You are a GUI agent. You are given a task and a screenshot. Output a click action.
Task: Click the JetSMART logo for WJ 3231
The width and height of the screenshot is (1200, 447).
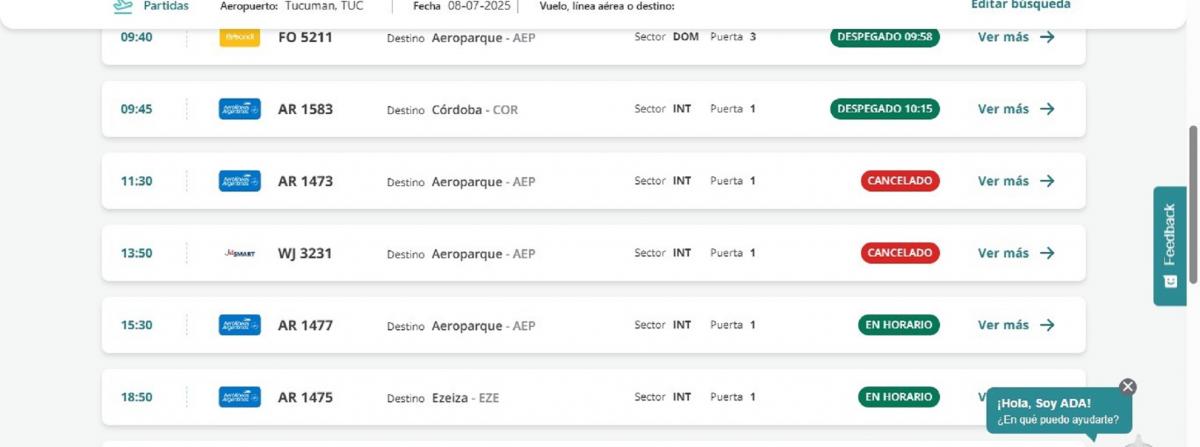[x=239, y=253]
